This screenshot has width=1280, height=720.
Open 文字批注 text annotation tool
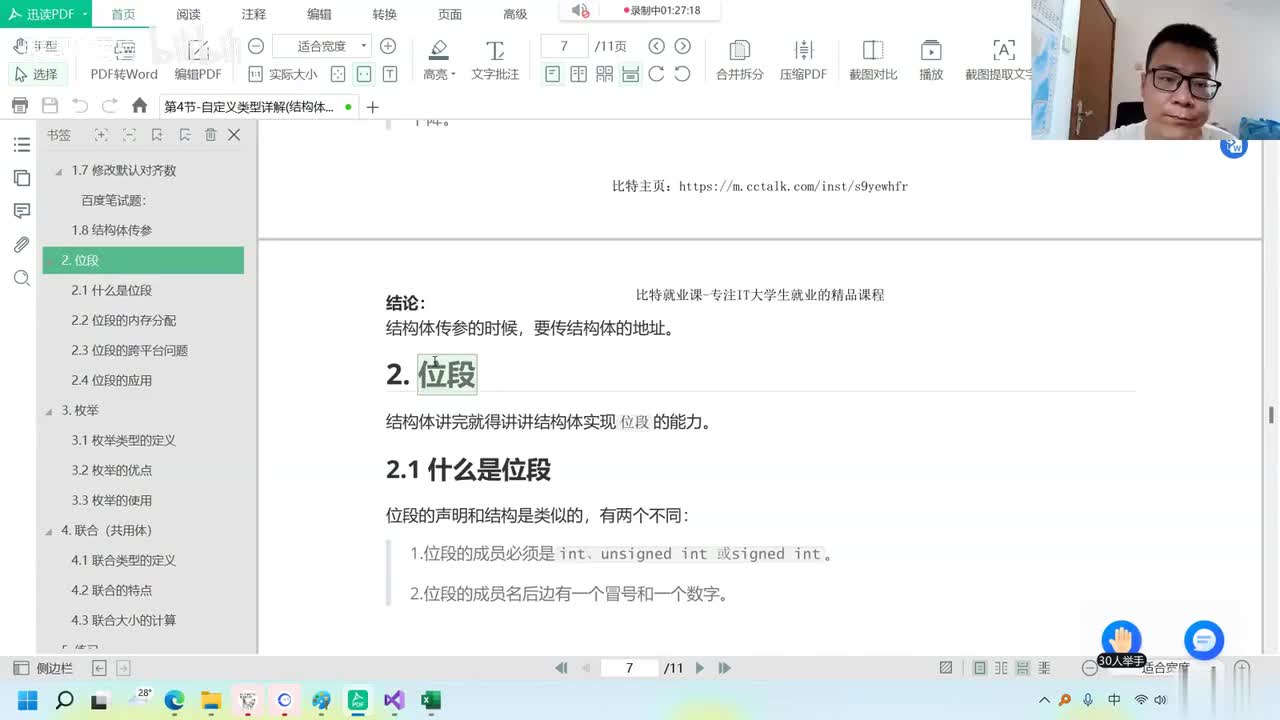[x=495, y=61]
